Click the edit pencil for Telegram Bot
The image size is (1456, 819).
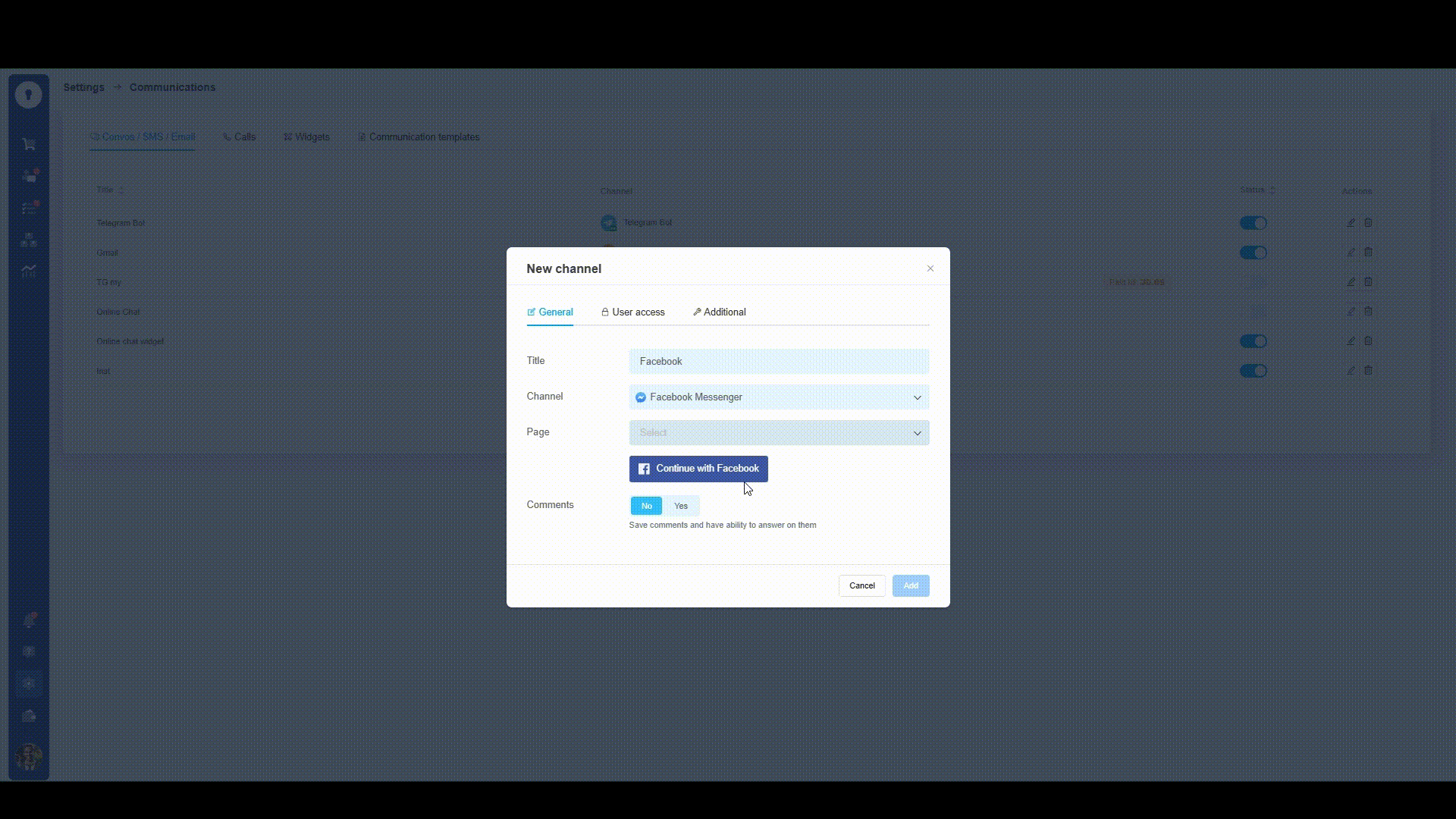(1351, 223)
